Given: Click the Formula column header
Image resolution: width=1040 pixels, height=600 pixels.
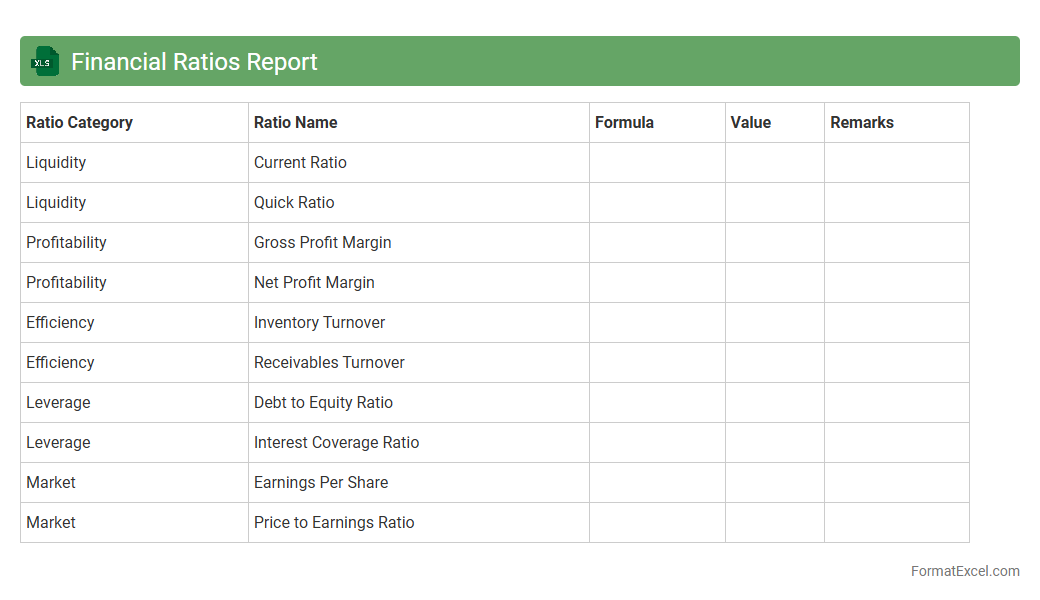Looking at the screenshot, I should (x=624, y=122).
